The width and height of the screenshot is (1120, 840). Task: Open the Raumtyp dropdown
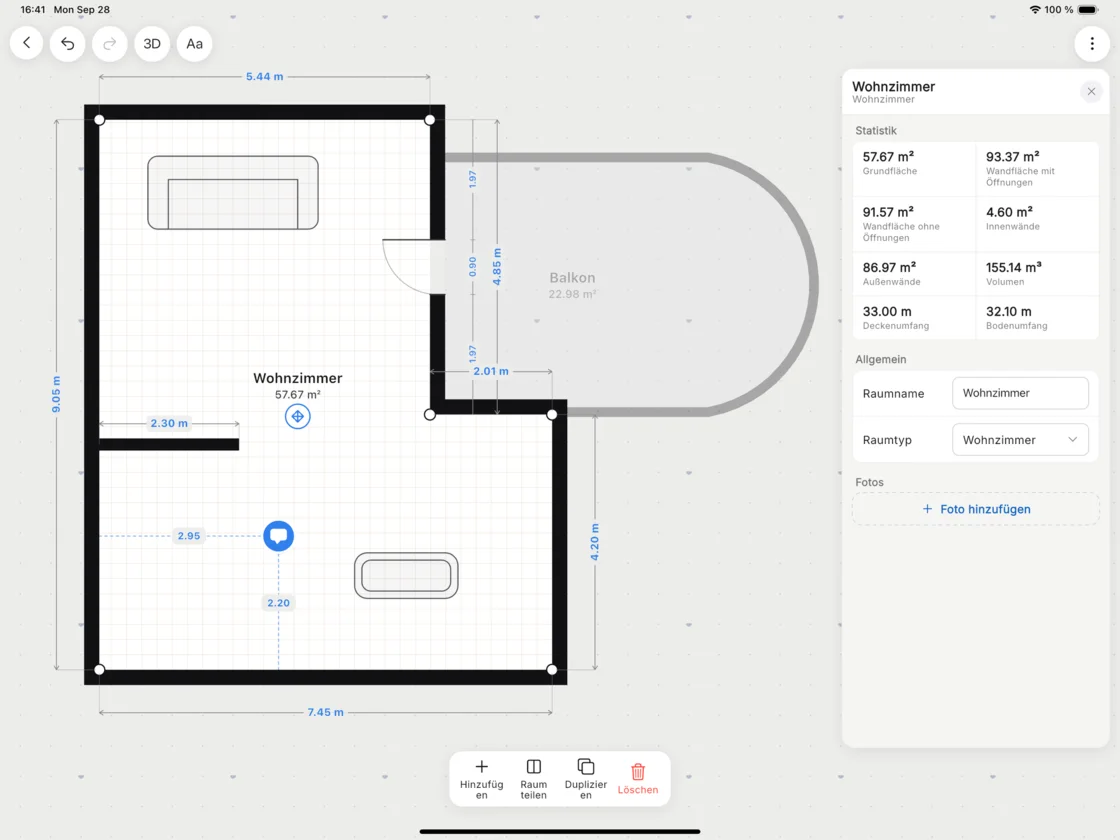[x=1020, y=440]
